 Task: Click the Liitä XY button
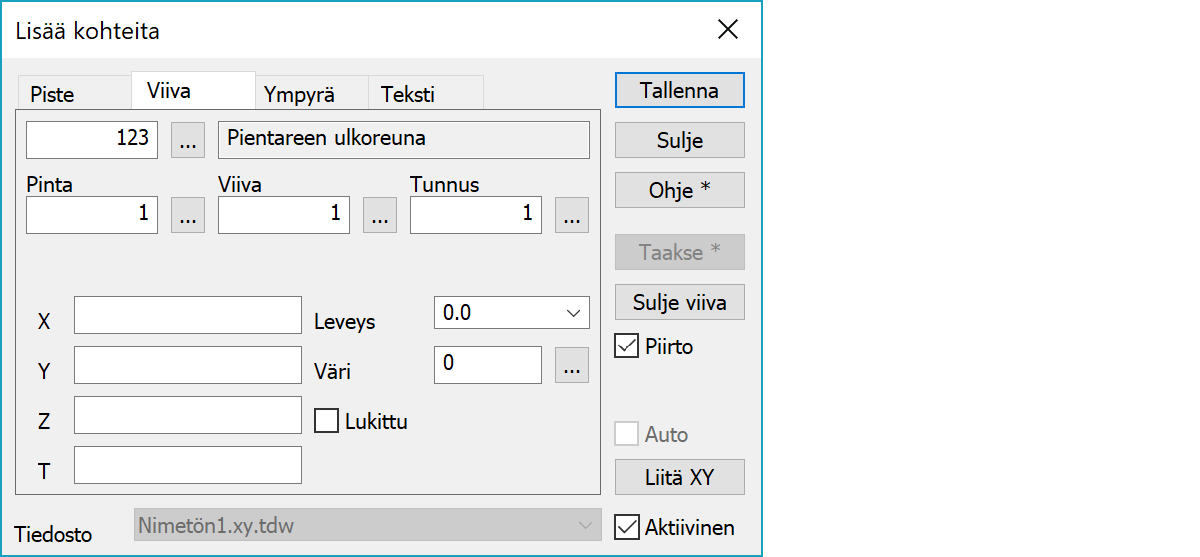(x=679, y=477)
